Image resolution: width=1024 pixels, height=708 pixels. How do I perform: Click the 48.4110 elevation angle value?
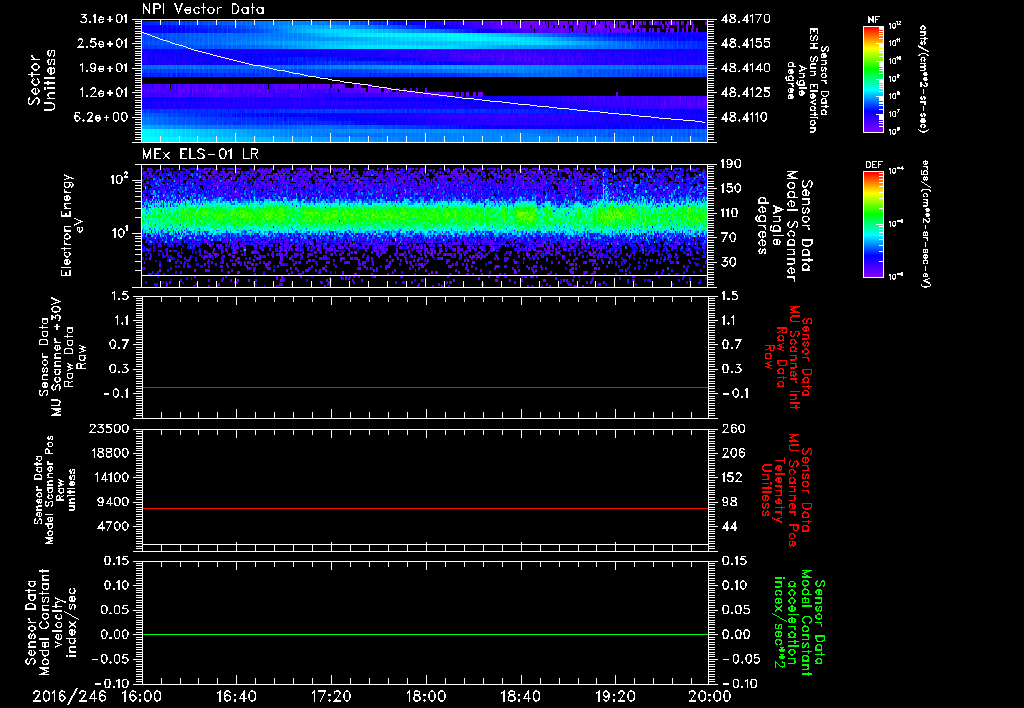click(x=746, y=118)
